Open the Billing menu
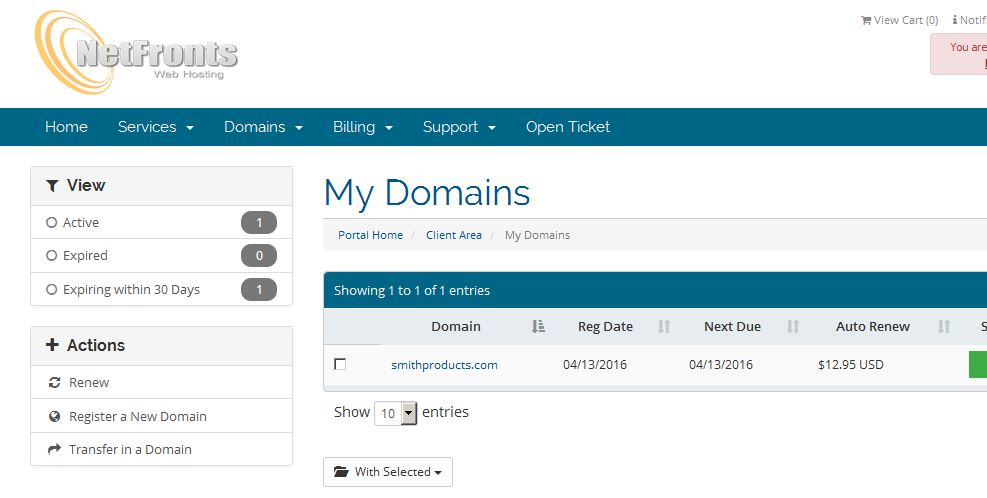987x498 pixels. click(362, 127)
